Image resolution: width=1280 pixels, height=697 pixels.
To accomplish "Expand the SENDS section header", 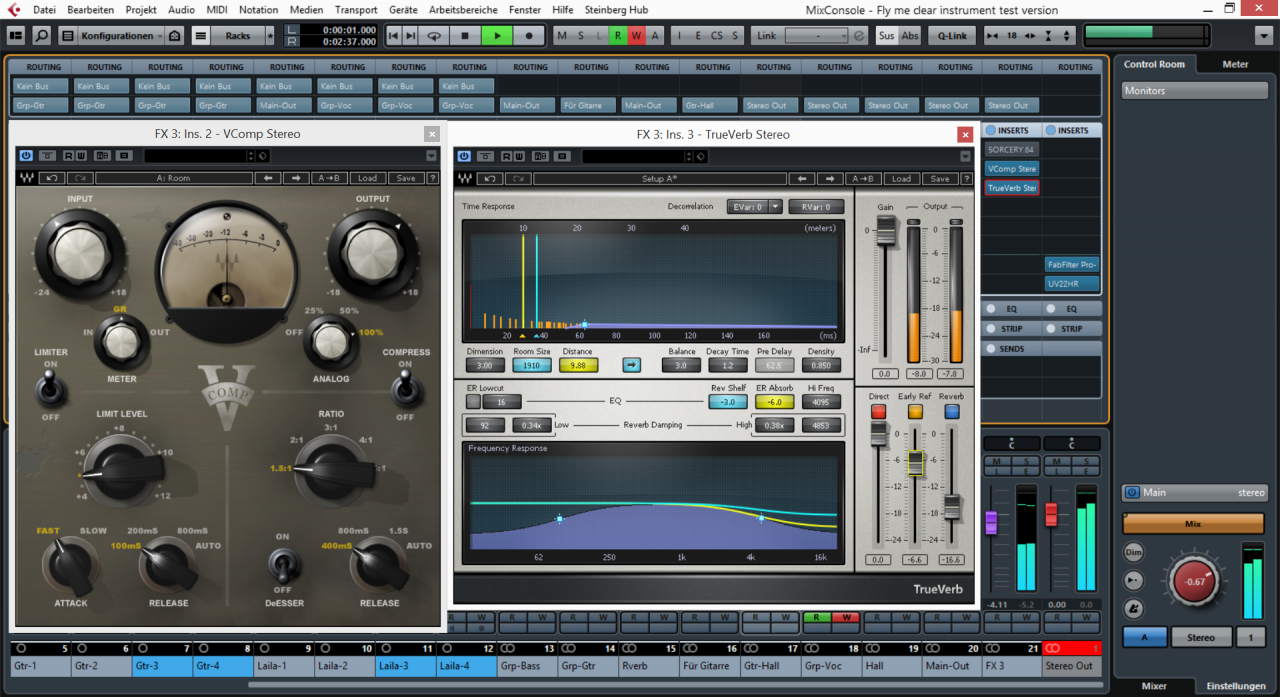I will point(1042,349).
